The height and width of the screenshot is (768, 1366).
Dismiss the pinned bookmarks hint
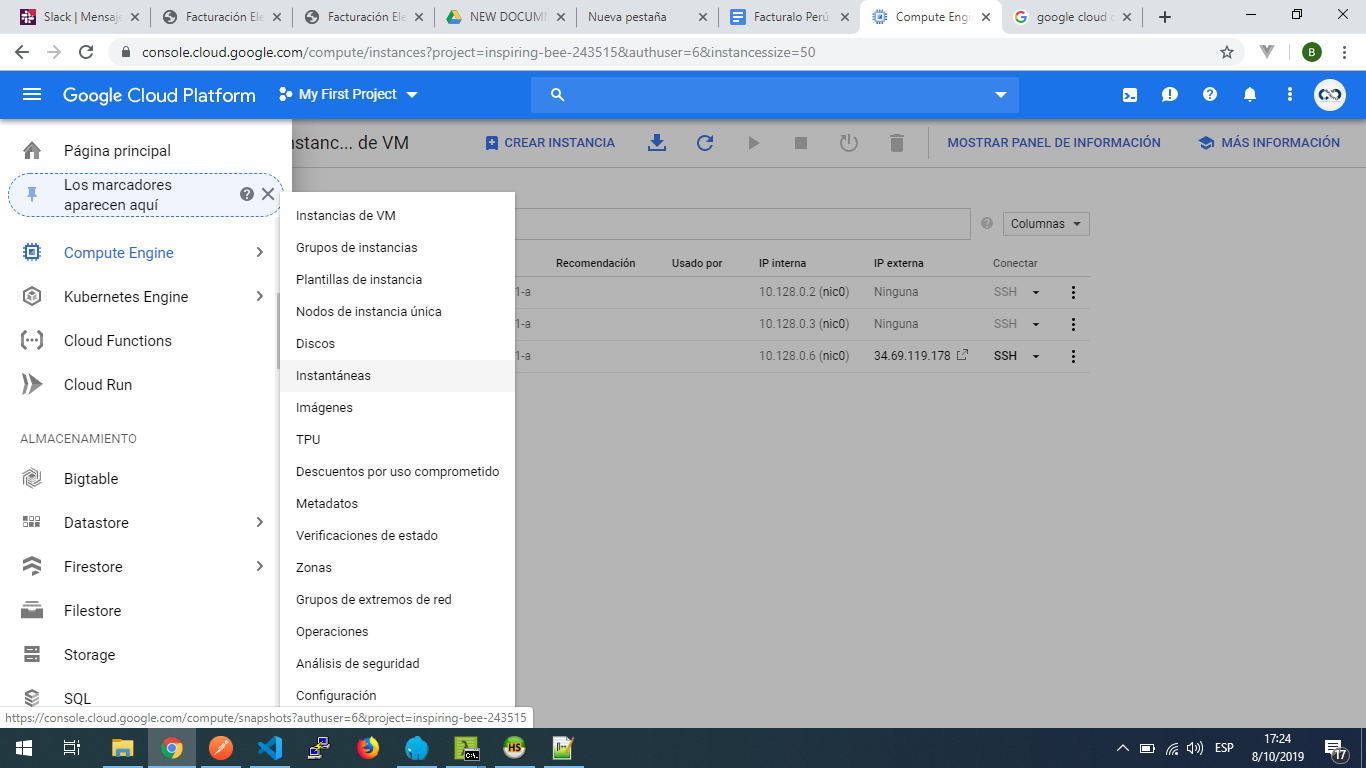pos(268,194)
